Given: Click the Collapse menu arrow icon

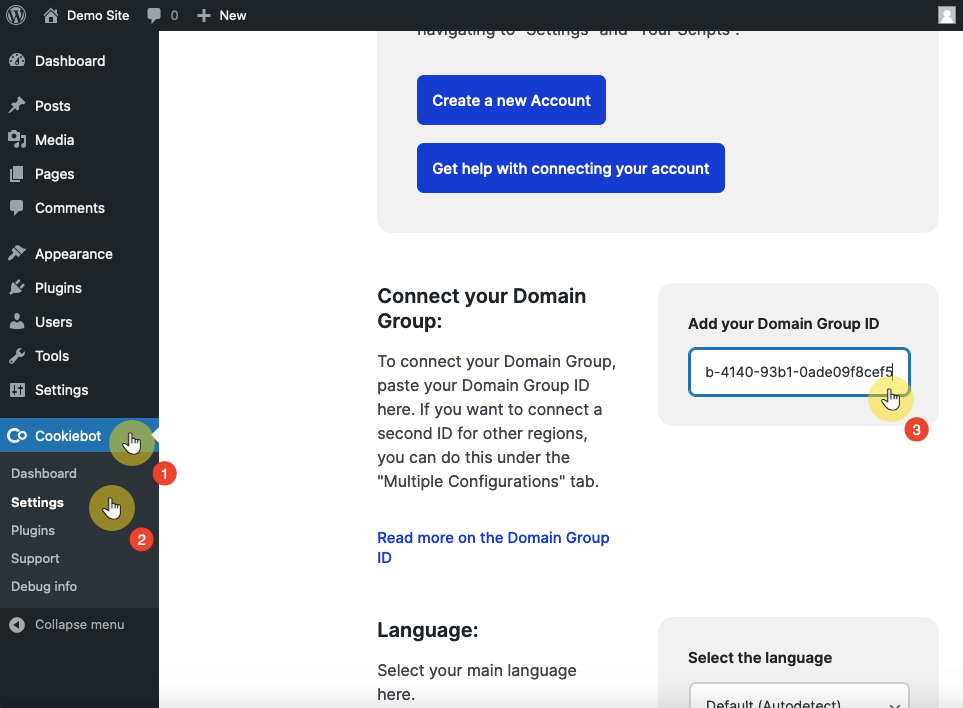Looking at the screenshot, I should coord(17,624).
